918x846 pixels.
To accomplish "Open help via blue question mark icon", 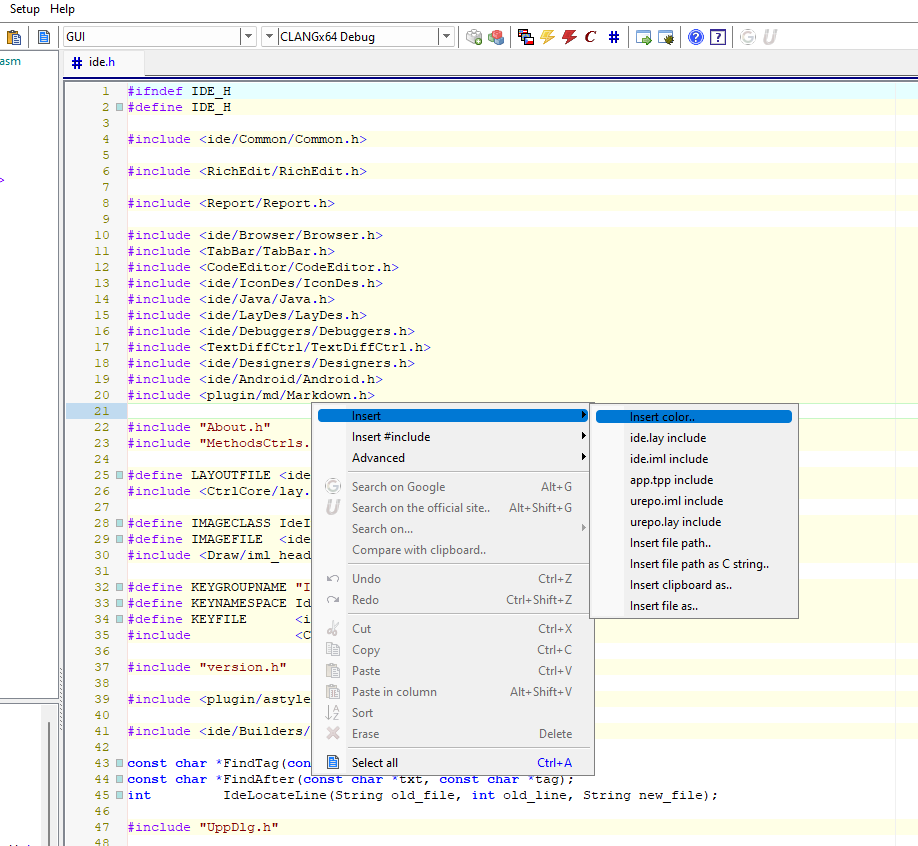I will pyautogui.click(x=695, y=37).
